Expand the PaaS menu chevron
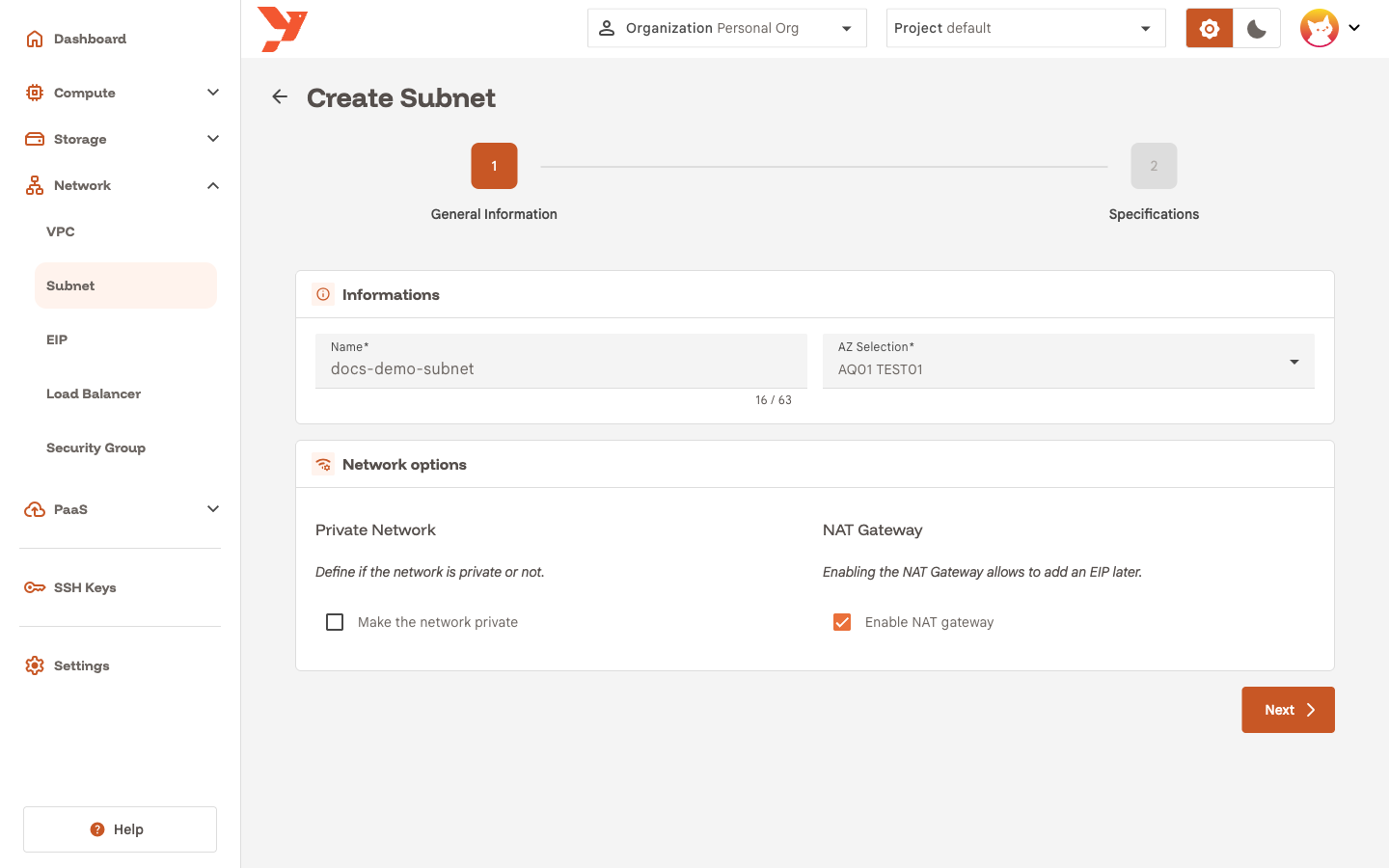This screenshot has width=1389, height=868. point(213,509)
